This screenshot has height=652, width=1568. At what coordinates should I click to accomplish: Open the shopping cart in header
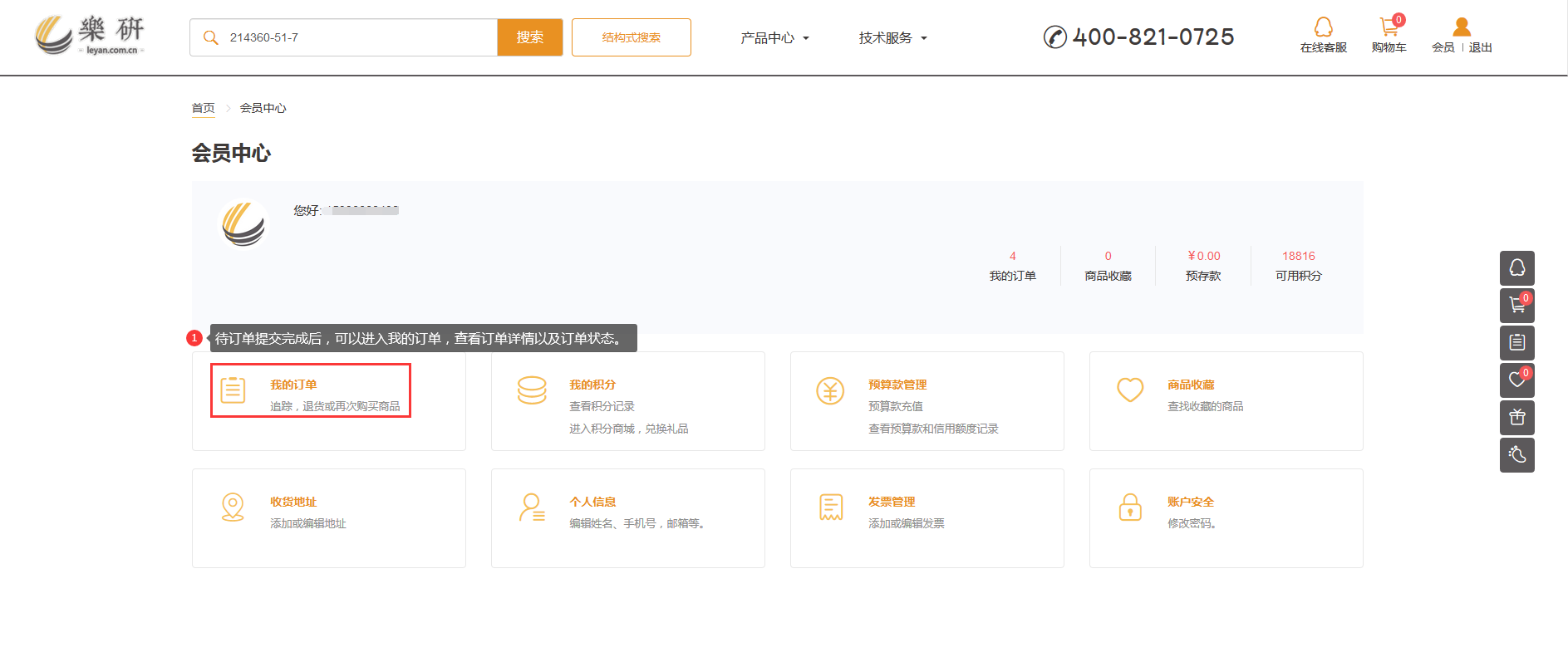[1389, 28]
